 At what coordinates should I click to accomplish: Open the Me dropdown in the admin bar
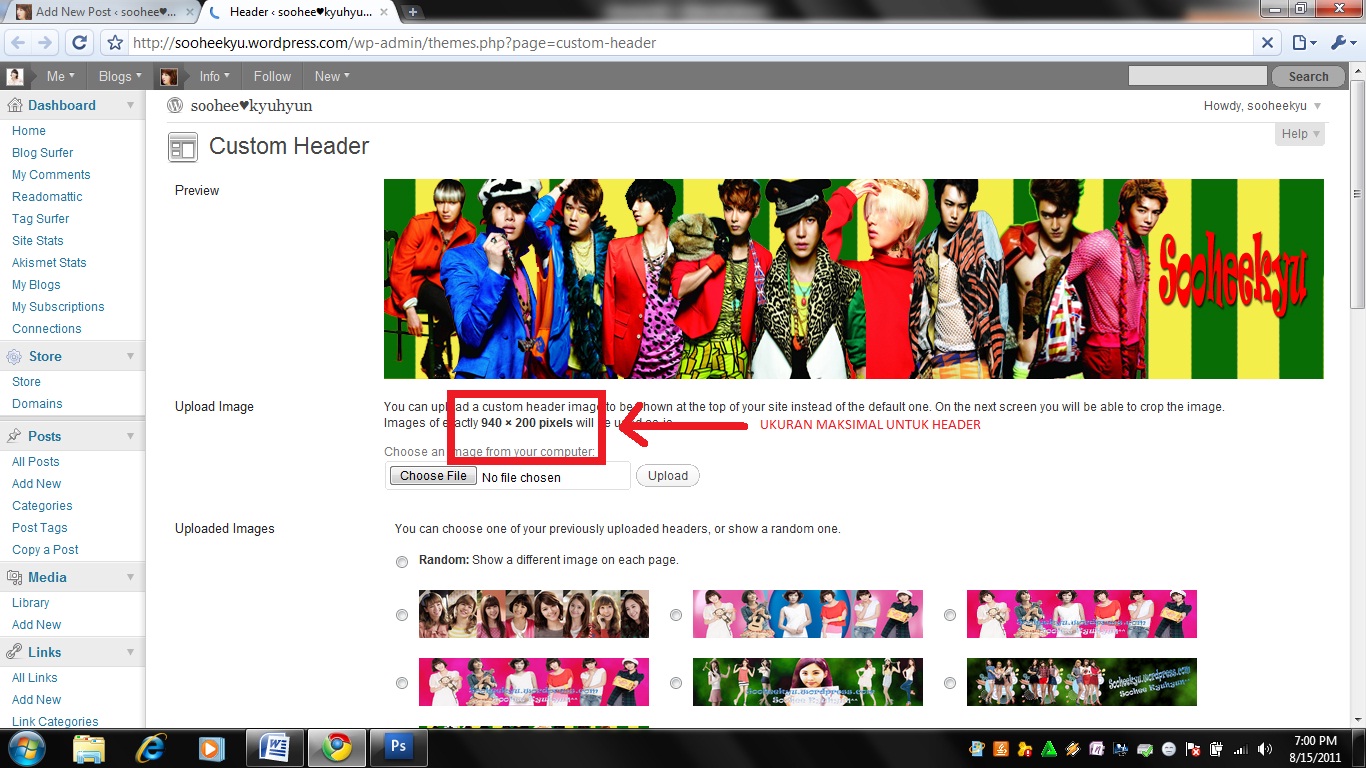pos(60,76)
